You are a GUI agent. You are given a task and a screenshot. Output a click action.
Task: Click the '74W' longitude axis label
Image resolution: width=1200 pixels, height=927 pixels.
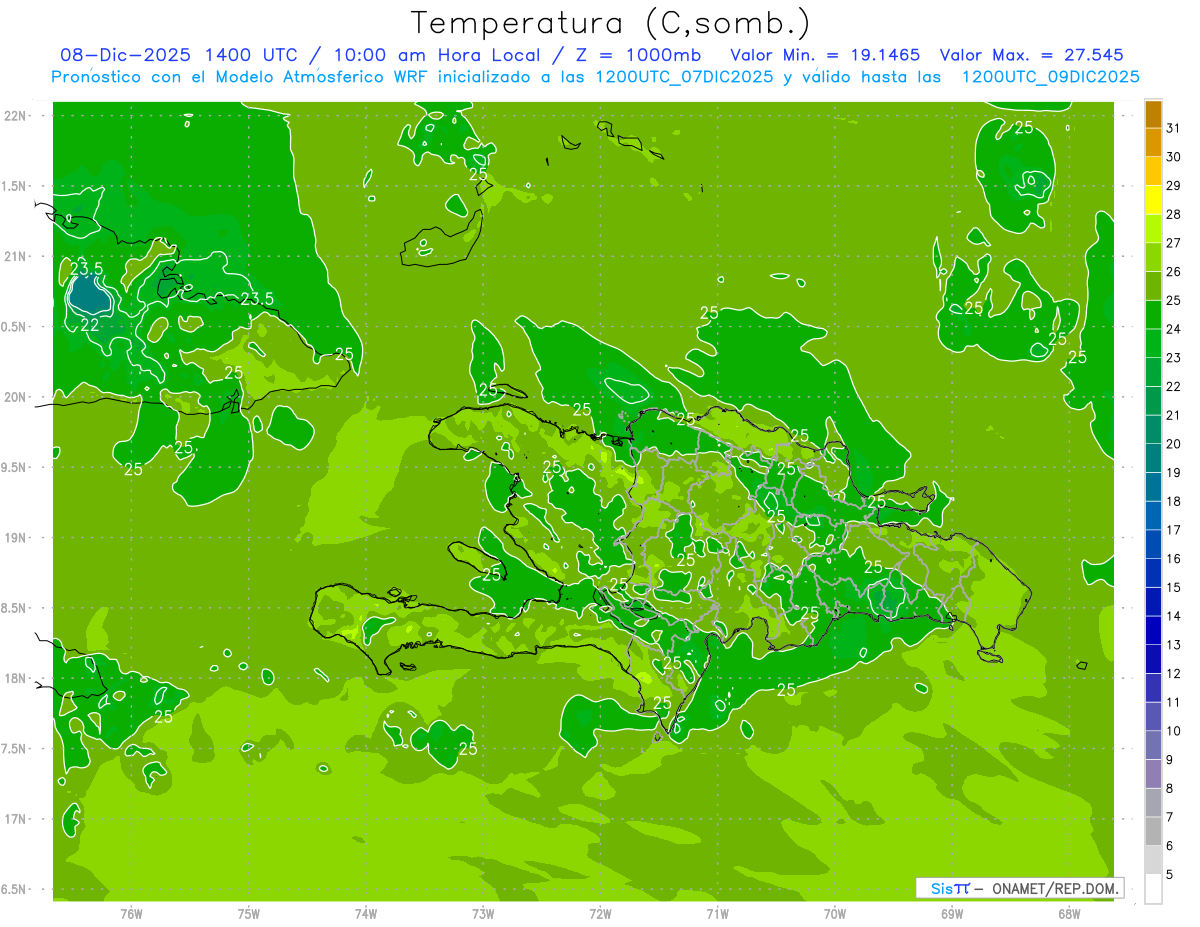pyautogui.click(x=366, y=914)
